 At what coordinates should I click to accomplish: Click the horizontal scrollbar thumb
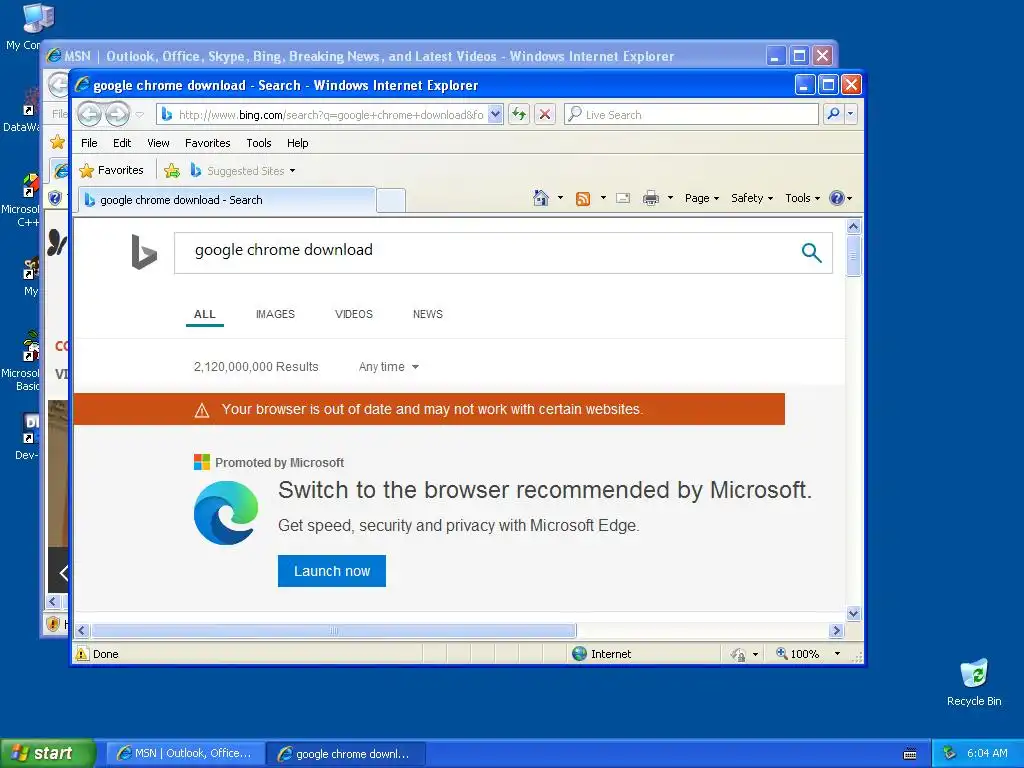click(333, 630)
